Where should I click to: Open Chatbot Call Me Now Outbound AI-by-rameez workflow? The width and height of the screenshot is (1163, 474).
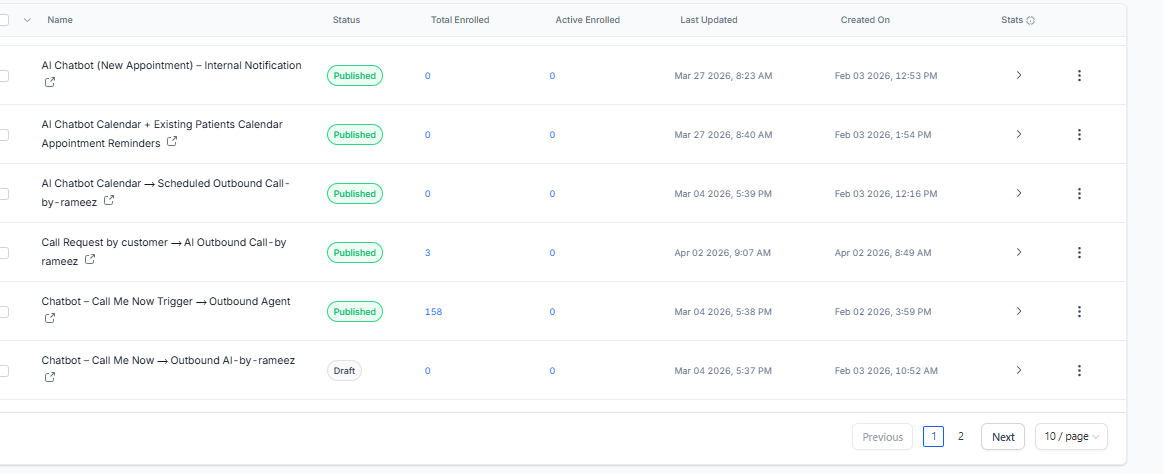(168, 361)
